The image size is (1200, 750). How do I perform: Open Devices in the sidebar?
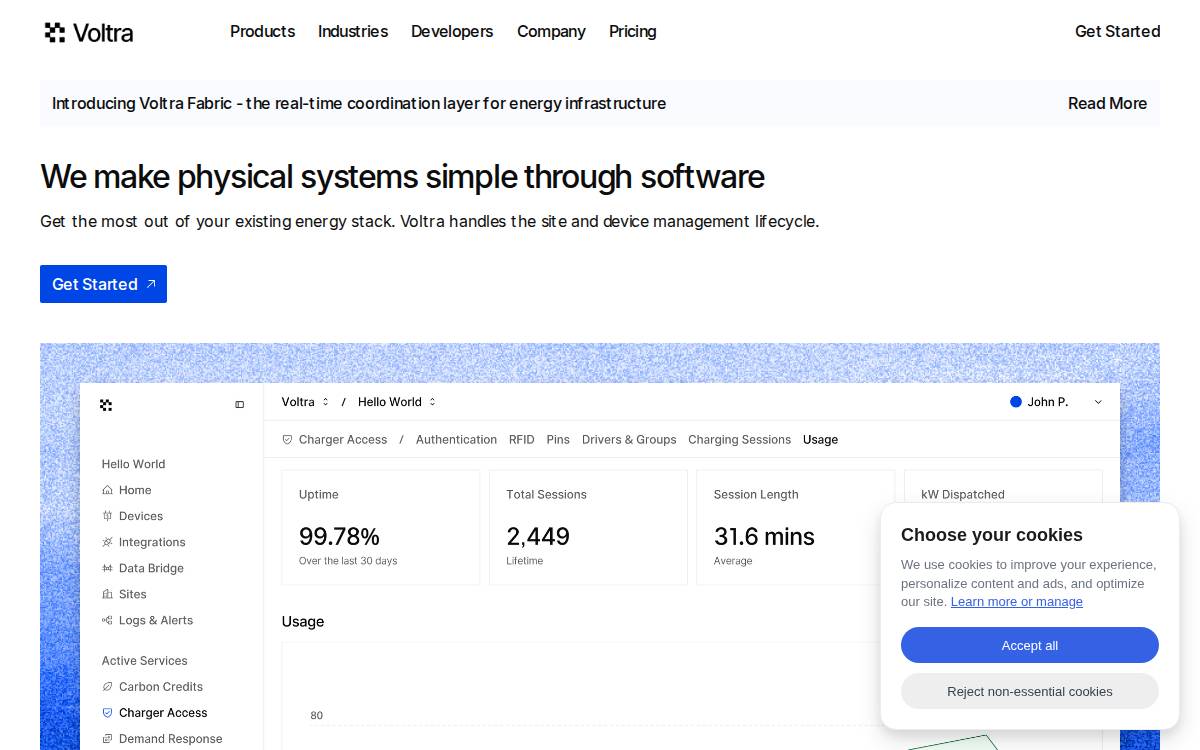click(x=141, y=516)
